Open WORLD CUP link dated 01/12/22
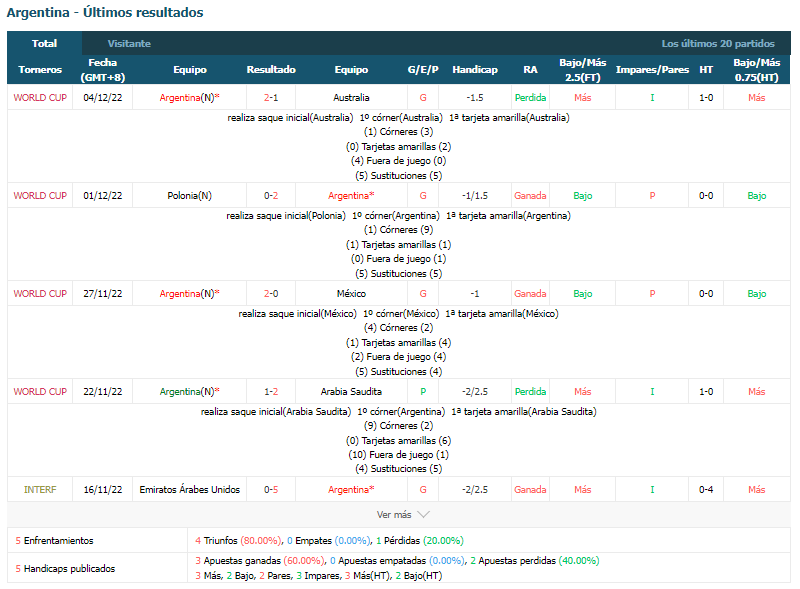This screenshot has height=589, width=800. click(40, 195)
